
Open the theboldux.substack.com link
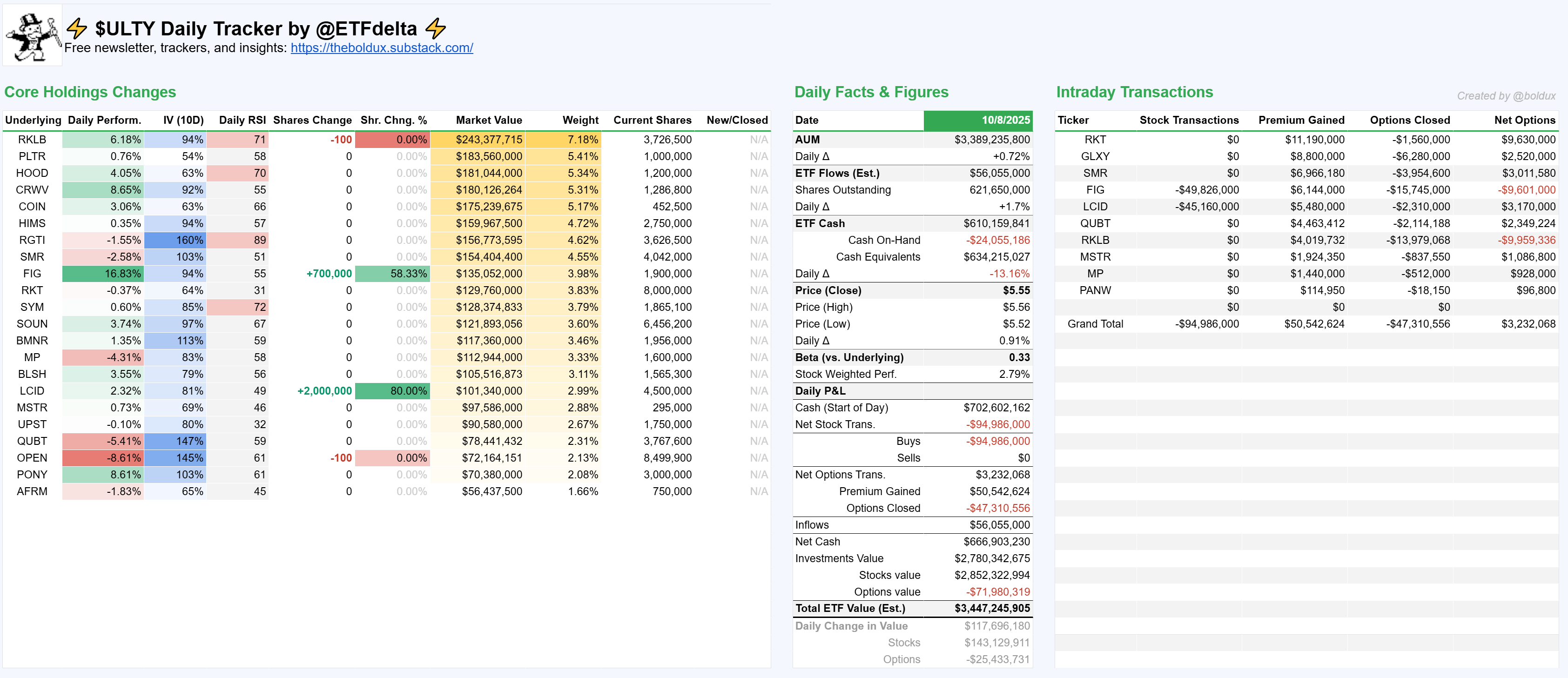[x=382, y=48]
